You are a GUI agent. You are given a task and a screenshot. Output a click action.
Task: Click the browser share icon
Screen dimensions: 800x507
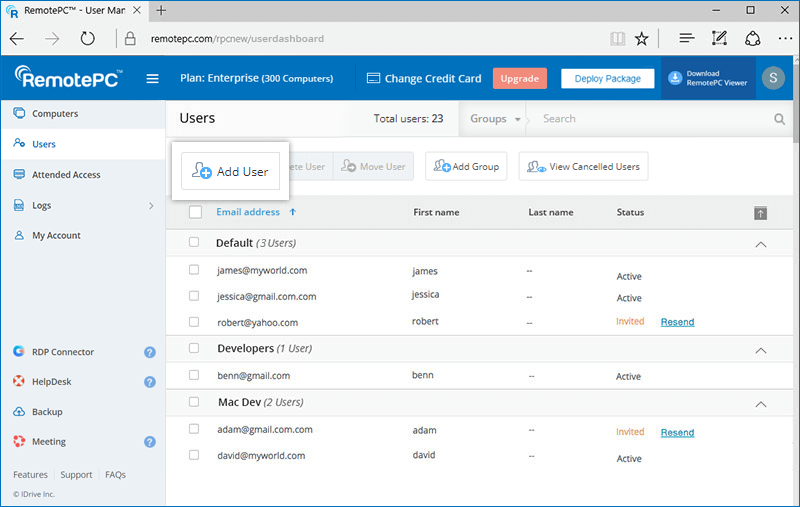click(753, 39)
